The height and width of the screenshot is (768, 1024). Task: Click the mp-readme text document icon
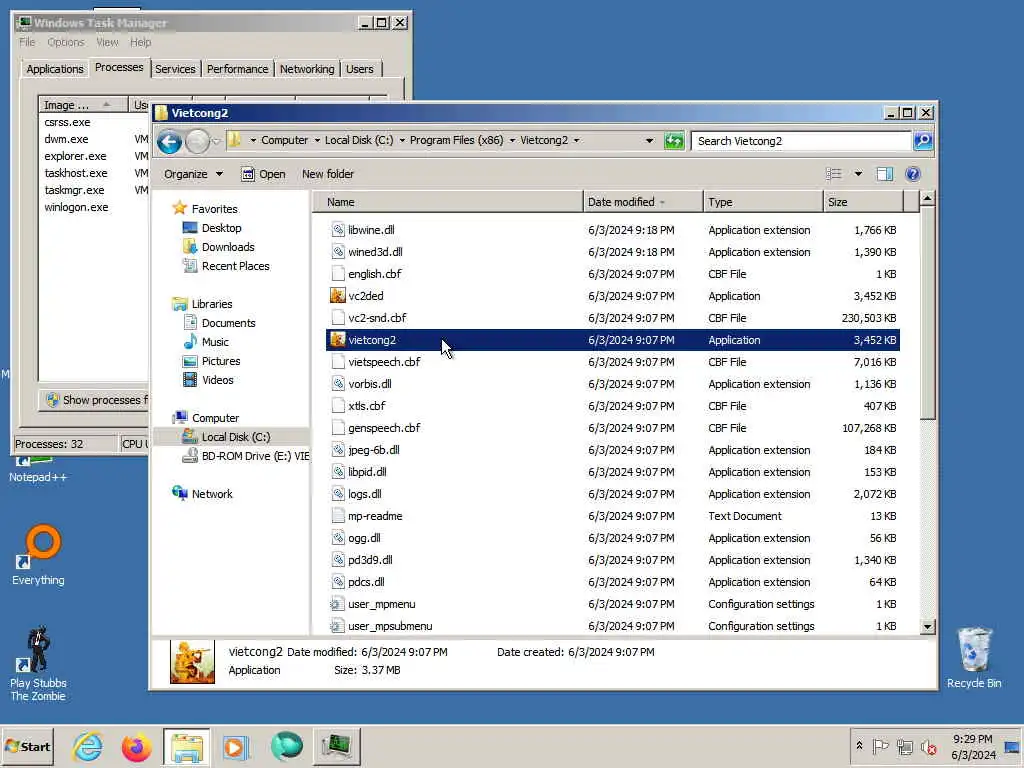[337, 516]
